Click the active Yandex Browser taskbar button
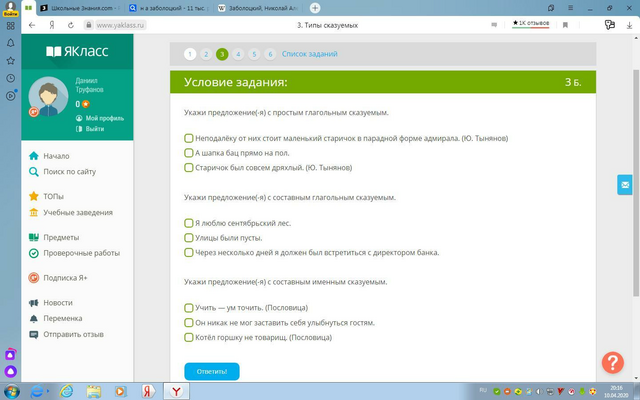 click(176, 391)
